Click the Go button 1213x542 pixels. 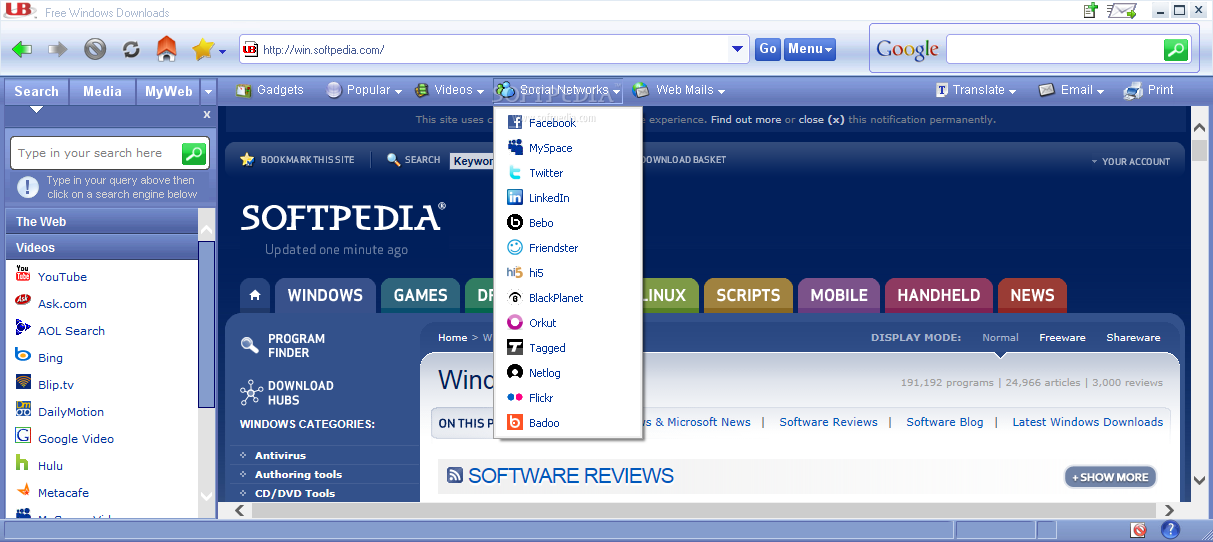(x=768, y=49)
